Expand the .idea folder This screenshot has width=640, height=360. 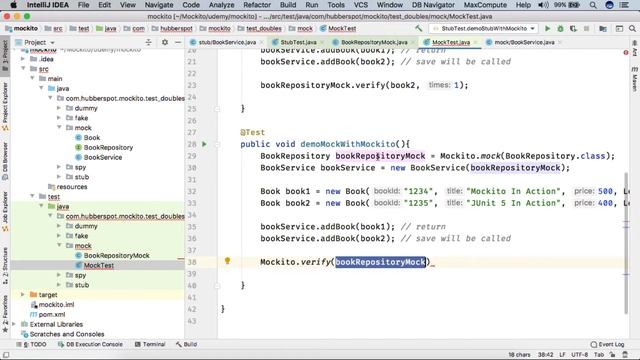tap(23, 59)
